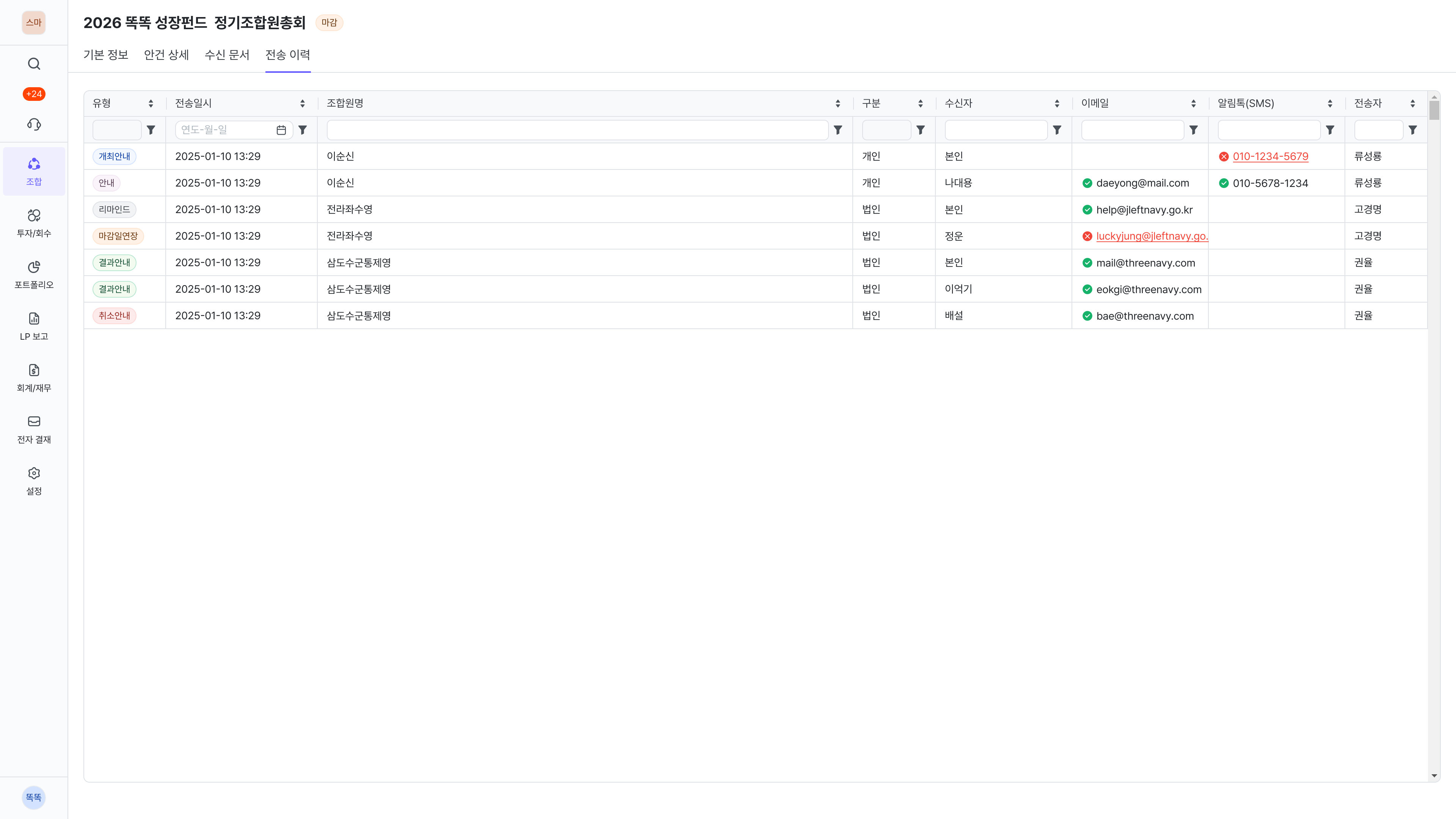
Task: Click the failed luckyjung email link
Action: pyautogui.click(x=1152, y=236)
